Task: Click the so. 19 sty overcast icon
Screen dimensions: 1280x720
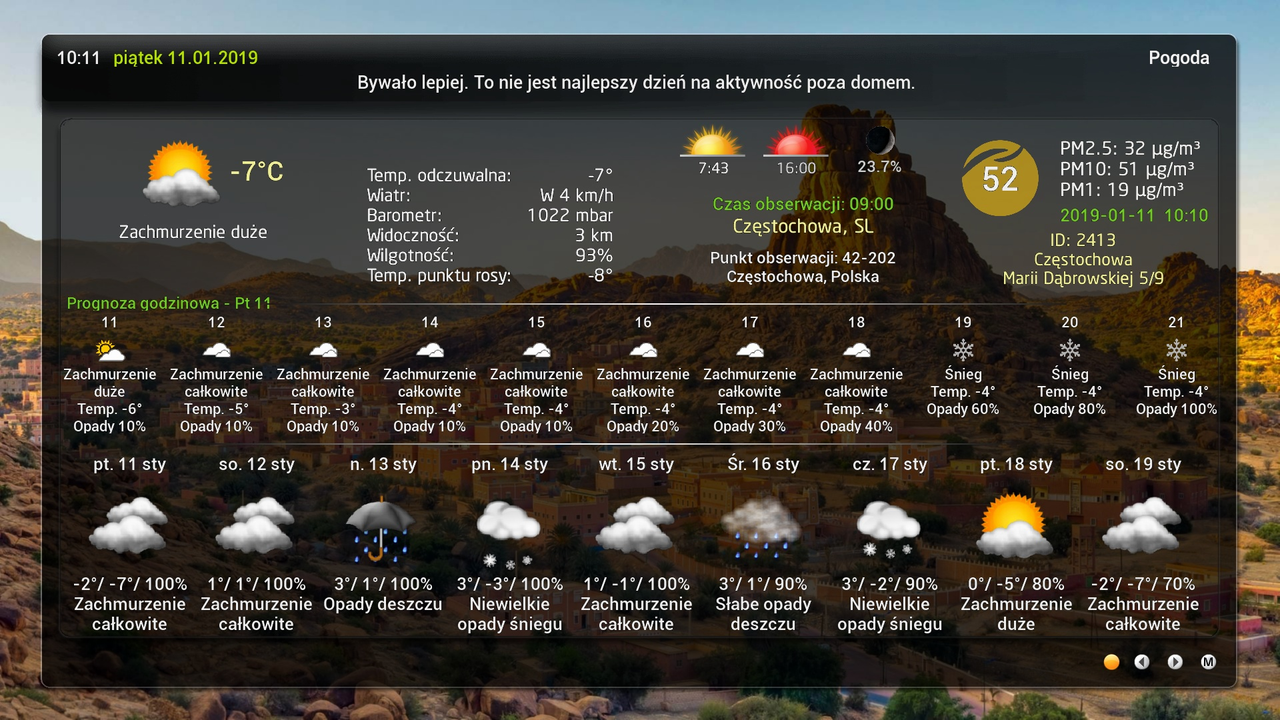Action: tap(1142, 526)
